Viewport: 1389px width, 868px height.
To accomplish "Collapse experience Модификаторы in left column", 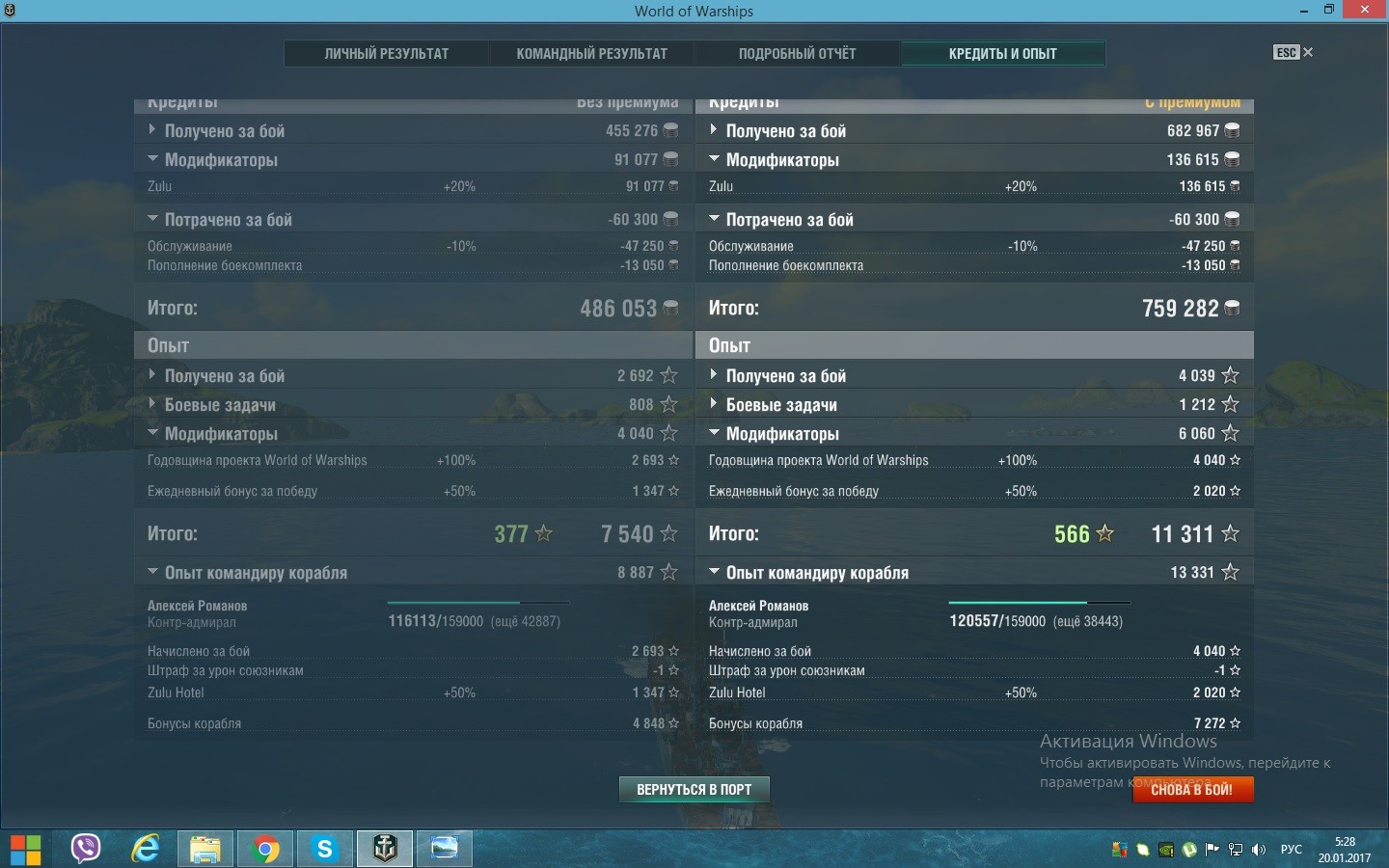I will click(152, 433).
